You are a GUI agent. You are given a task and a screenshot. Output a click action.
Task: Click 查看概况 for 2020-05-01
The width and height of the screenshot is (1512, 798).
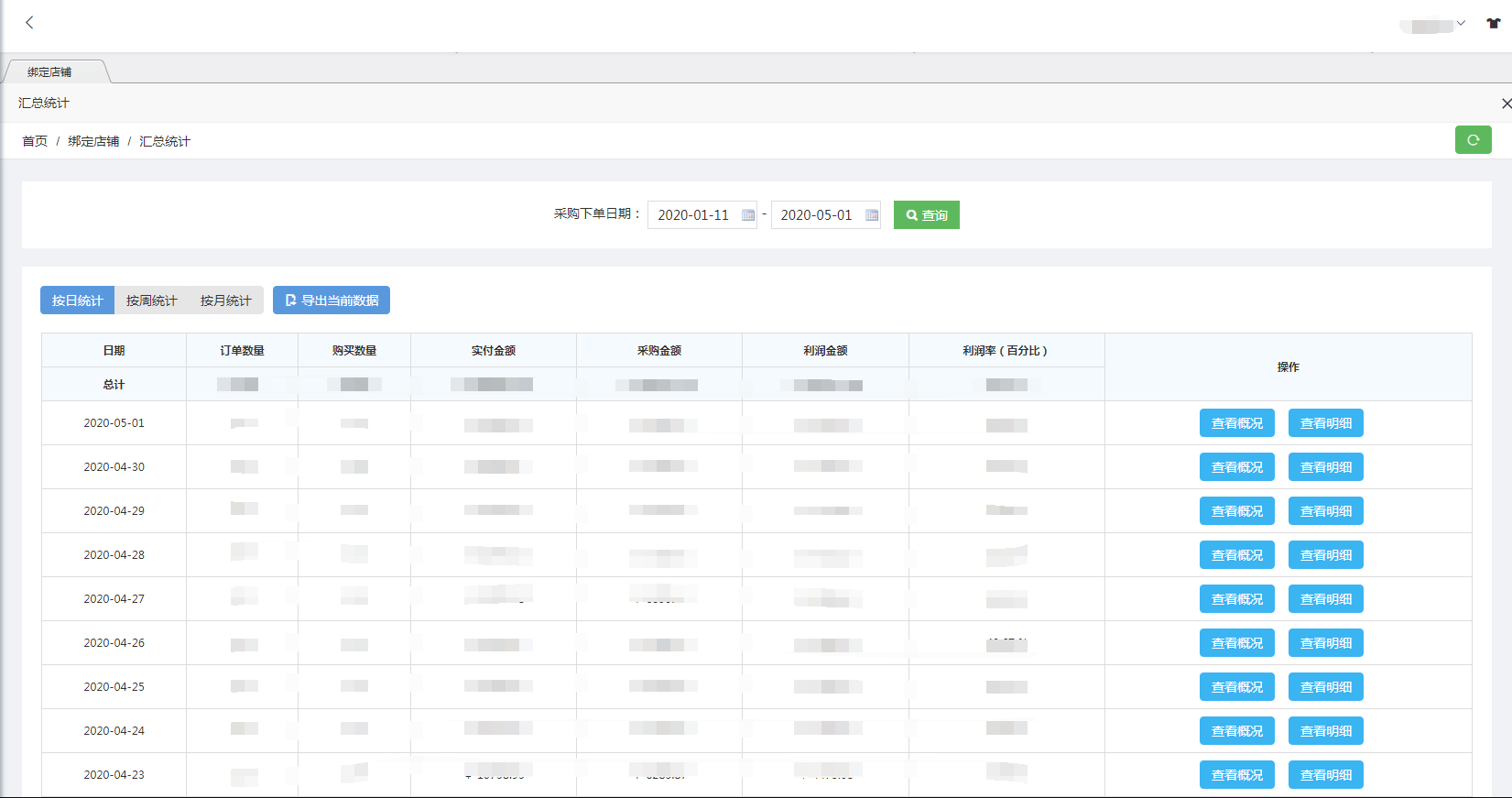coord(1237,423)
